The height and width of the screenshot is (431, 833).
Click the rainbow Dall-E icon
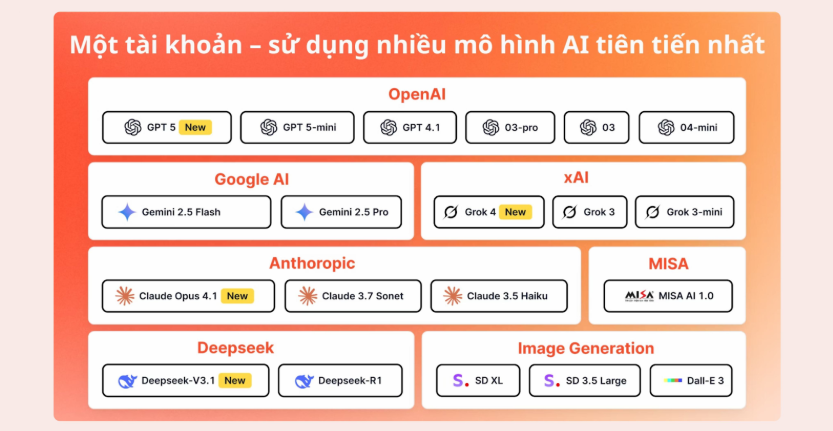click(x=673, y=381)
